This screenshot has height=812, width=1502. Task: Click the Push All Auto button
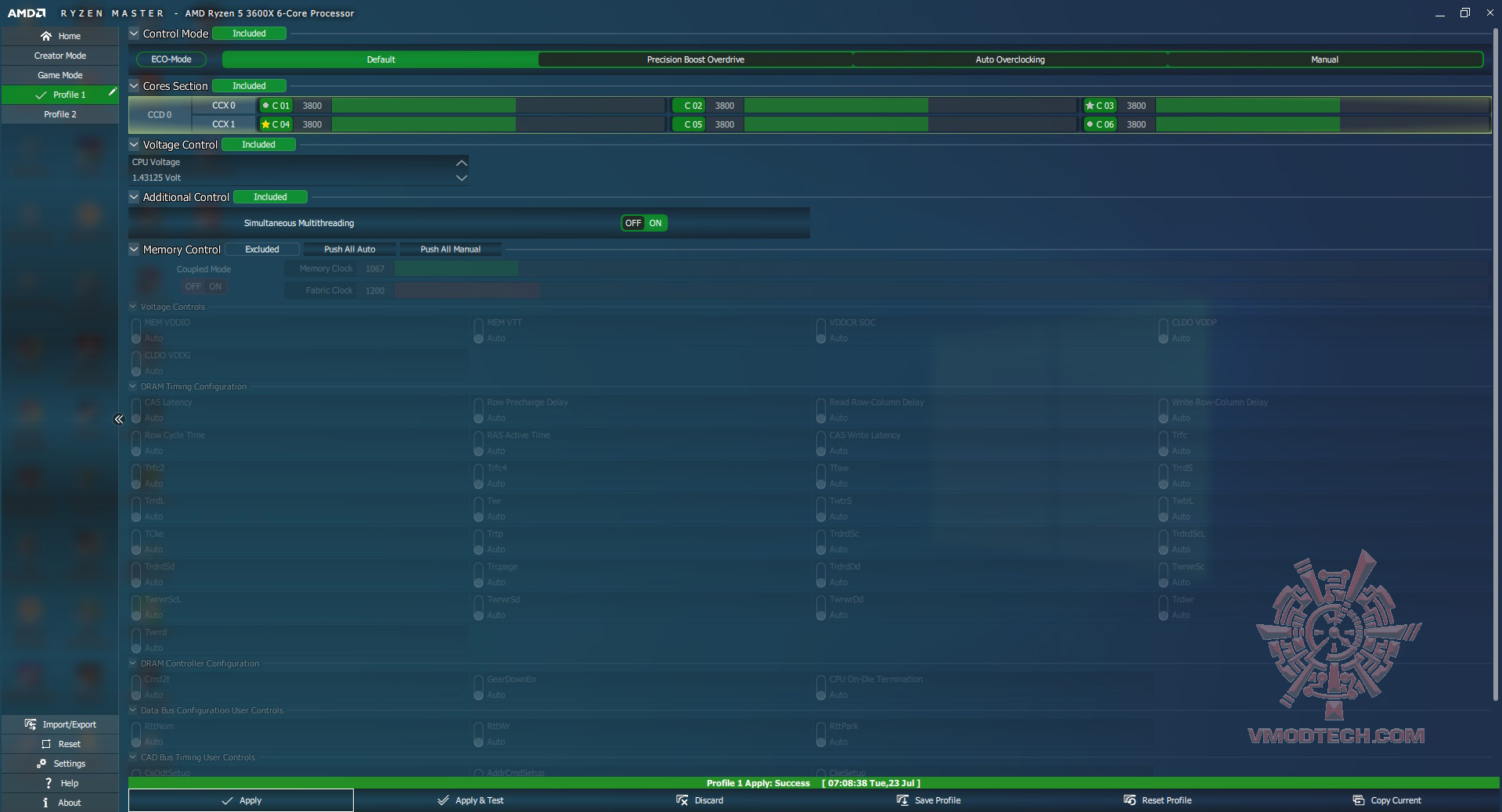(x=350, y=250)
